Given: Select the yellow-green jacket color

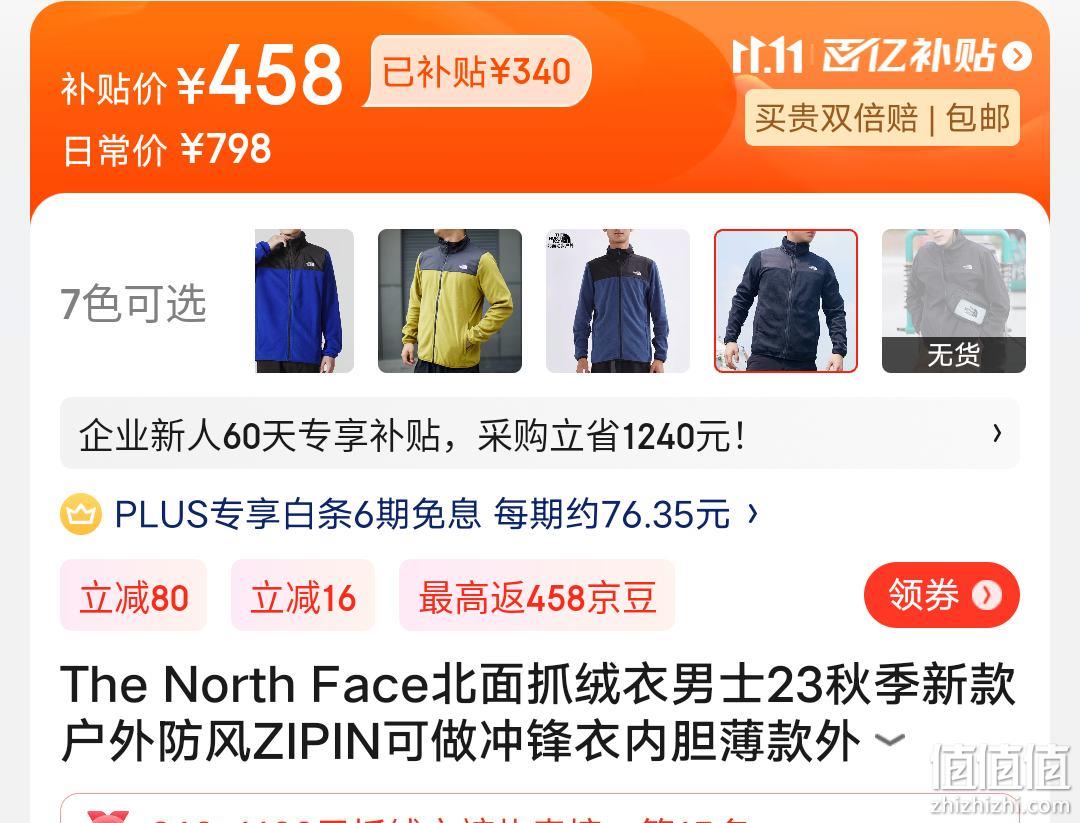Looking at the screenshot, I should [450, 301].
